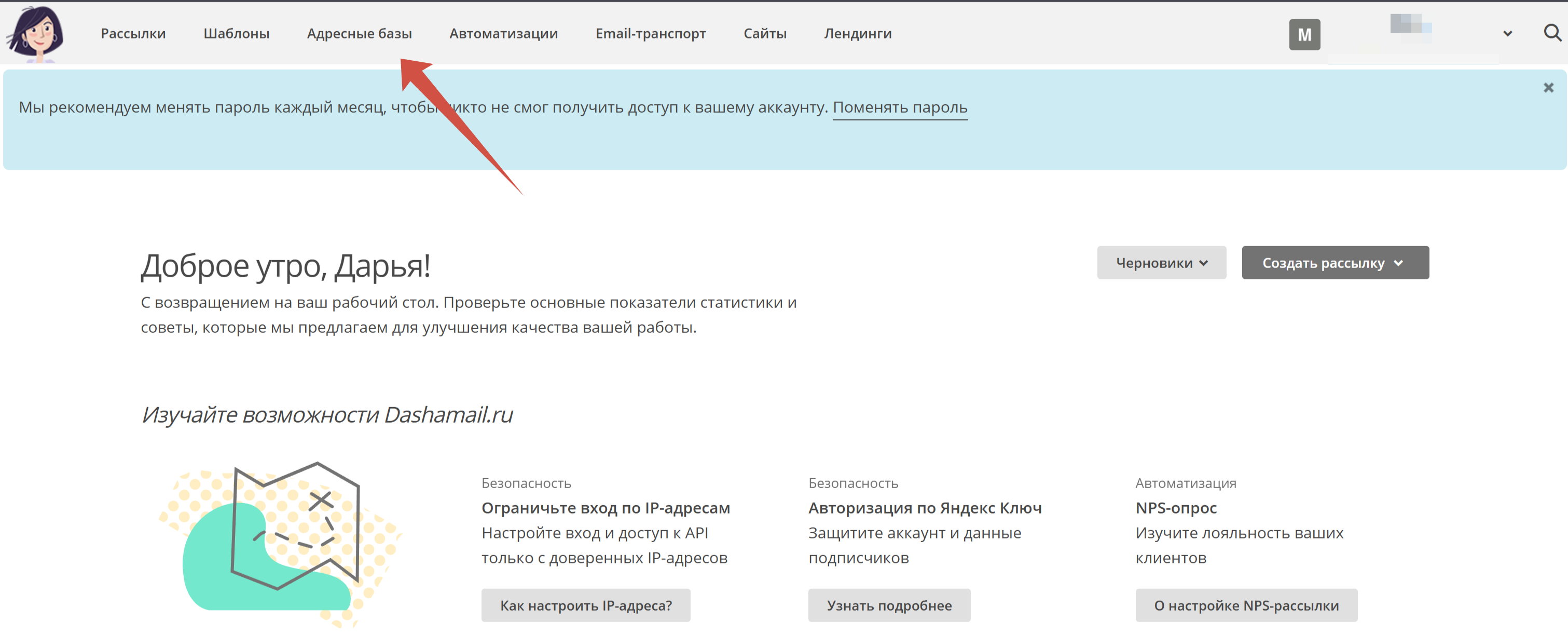Viewport: 1568px width, 635px height.
Task: Open the Адресные базы menu item
Action: point(359,33)
